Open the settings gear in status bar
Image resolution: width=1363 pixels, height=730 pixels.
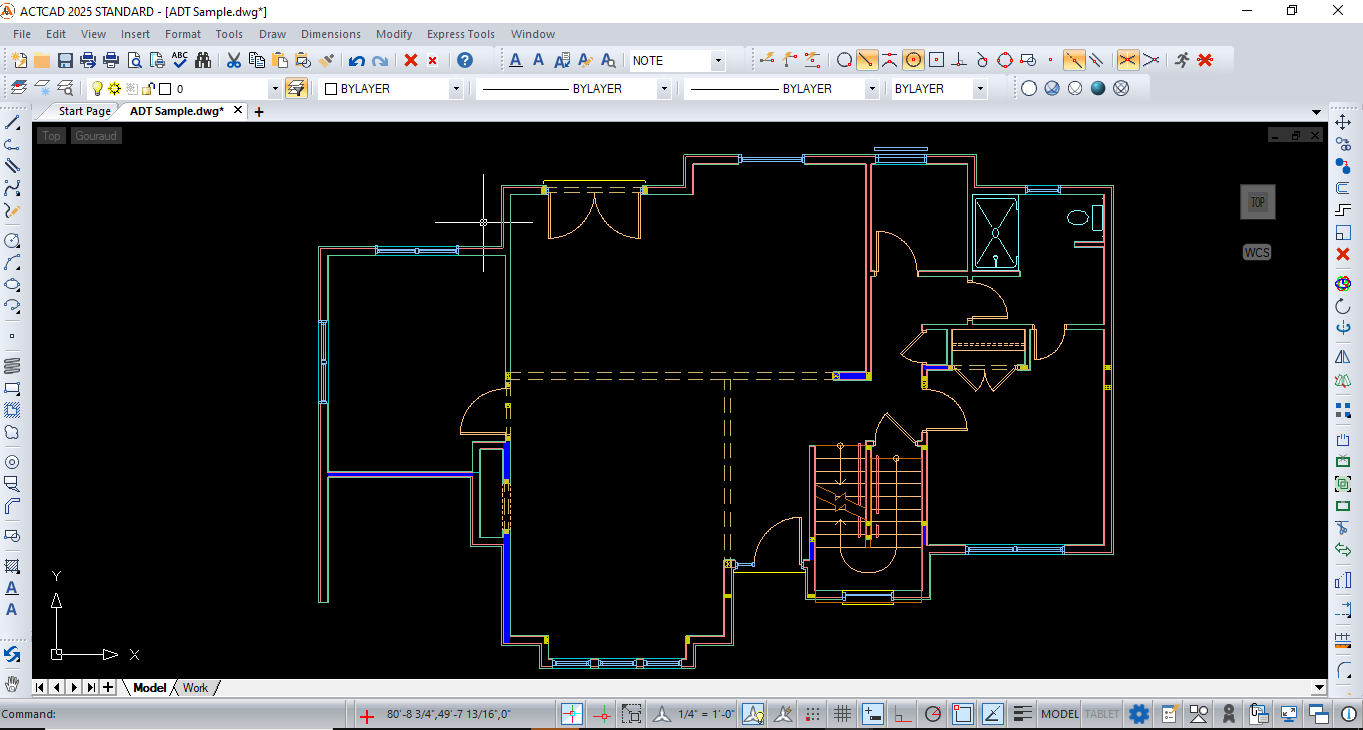pyautogui.click(x=1138, y=714)
